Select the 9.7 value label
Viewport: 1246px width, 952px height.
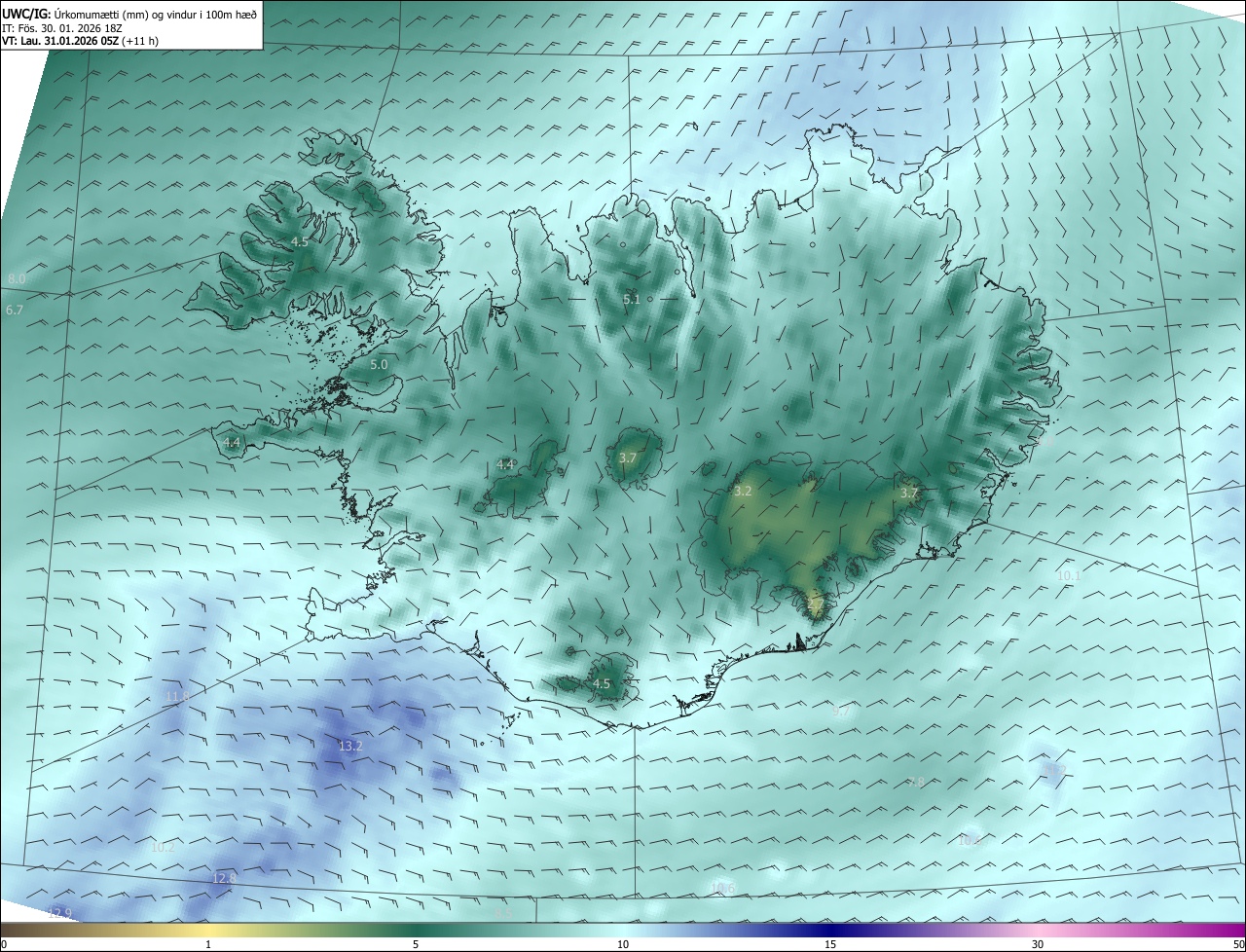click(x=842, y=712)
